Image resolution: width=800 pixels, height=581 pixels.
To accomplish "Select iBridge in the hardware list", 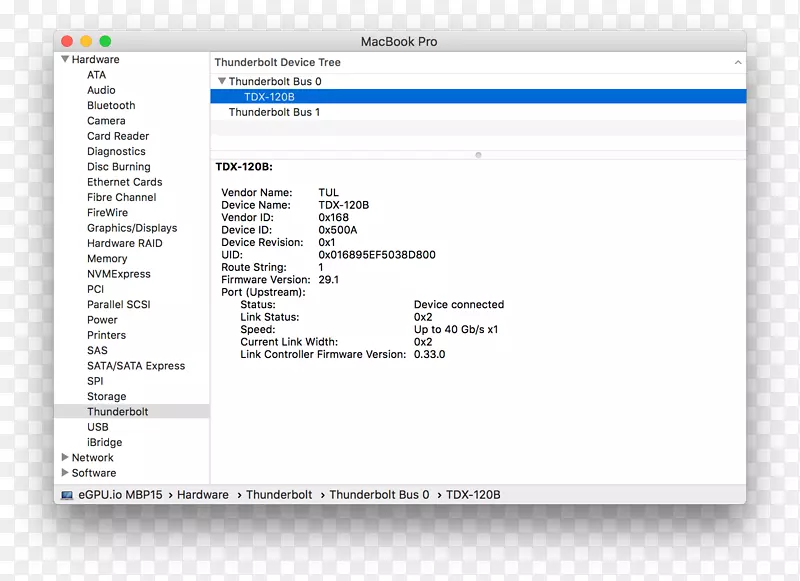I will point(103,441).
